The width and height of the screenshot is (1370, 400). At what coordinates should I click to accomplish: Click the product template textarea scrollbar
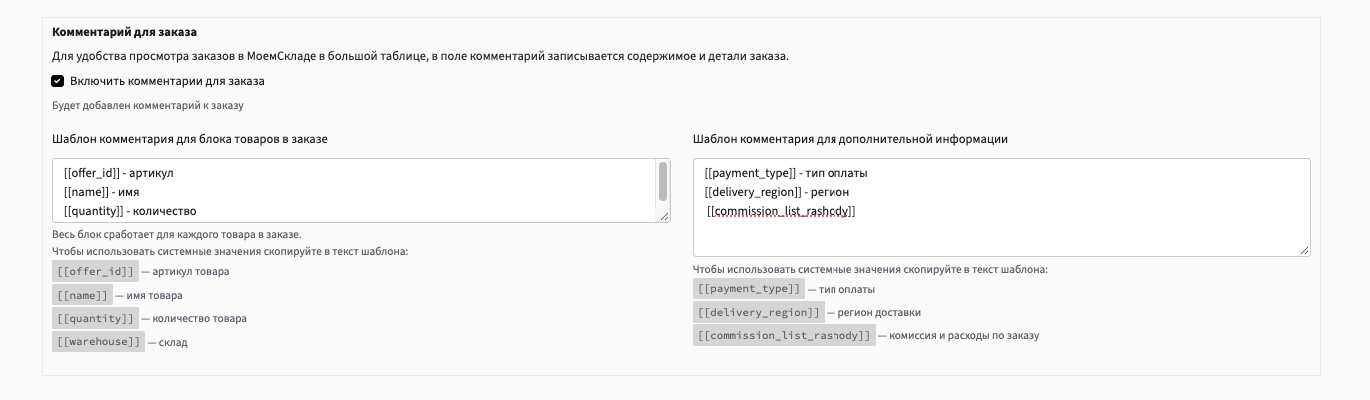coord(662,181)
